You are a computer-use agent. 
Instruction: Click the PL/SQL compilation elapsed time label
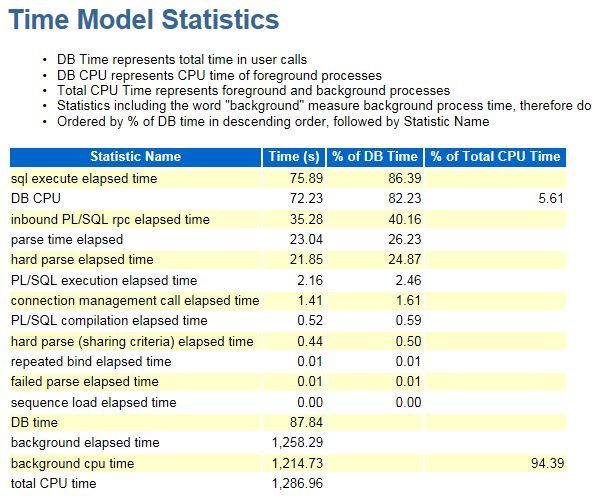click(x=109, y=321)
